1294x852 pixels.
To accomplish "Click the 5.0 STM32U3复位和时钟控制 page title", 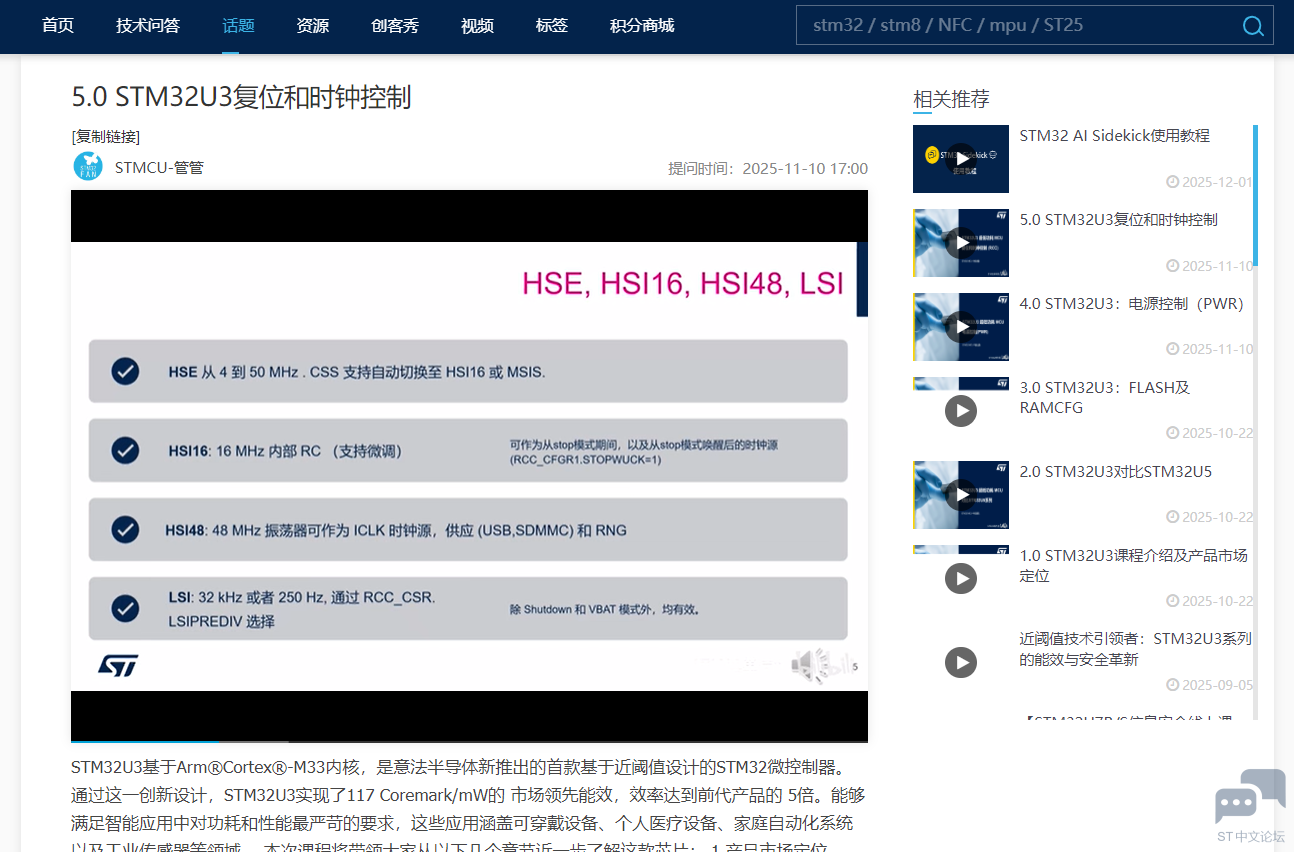I will click(241, 97).
